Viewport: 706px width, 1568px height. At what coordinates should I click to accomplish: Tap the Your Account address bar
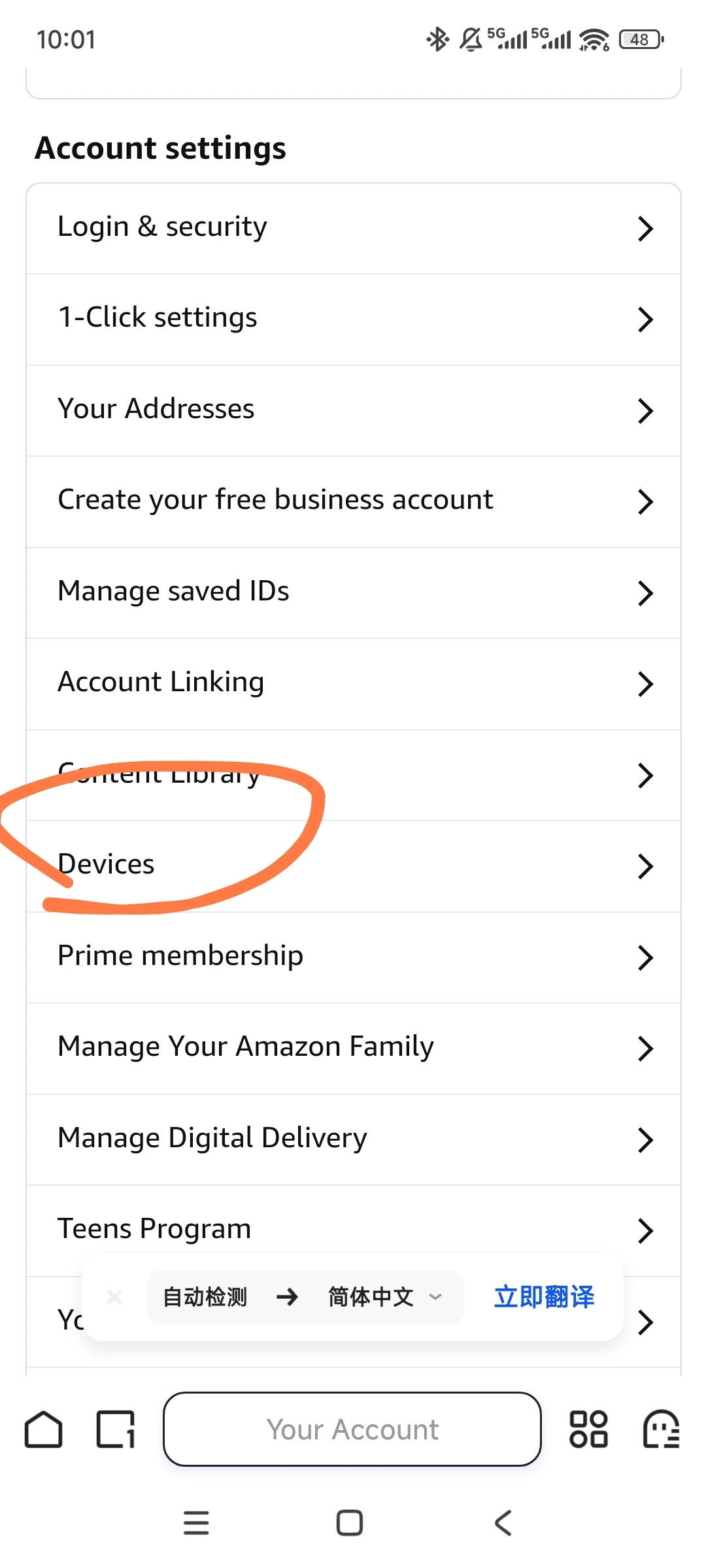coord(352,1429)
